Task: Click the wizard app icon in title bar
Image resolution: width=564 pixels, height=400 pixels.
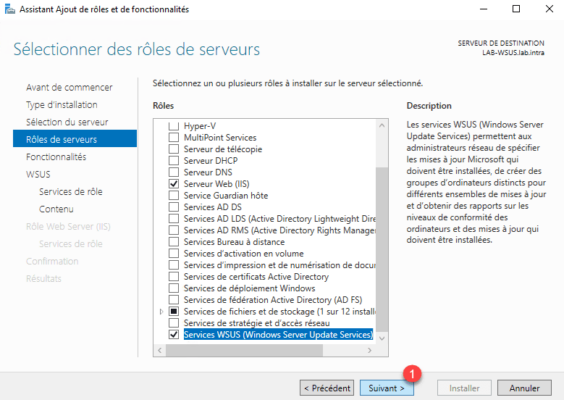Action: coord(10,9)
